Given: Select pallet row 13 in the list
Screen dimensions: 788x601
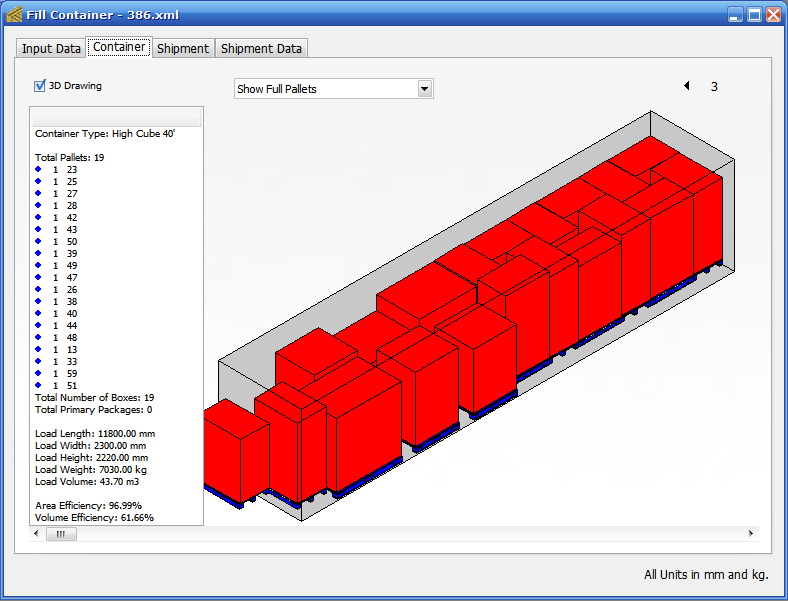Looking at the screenshot, I should 56,350.
